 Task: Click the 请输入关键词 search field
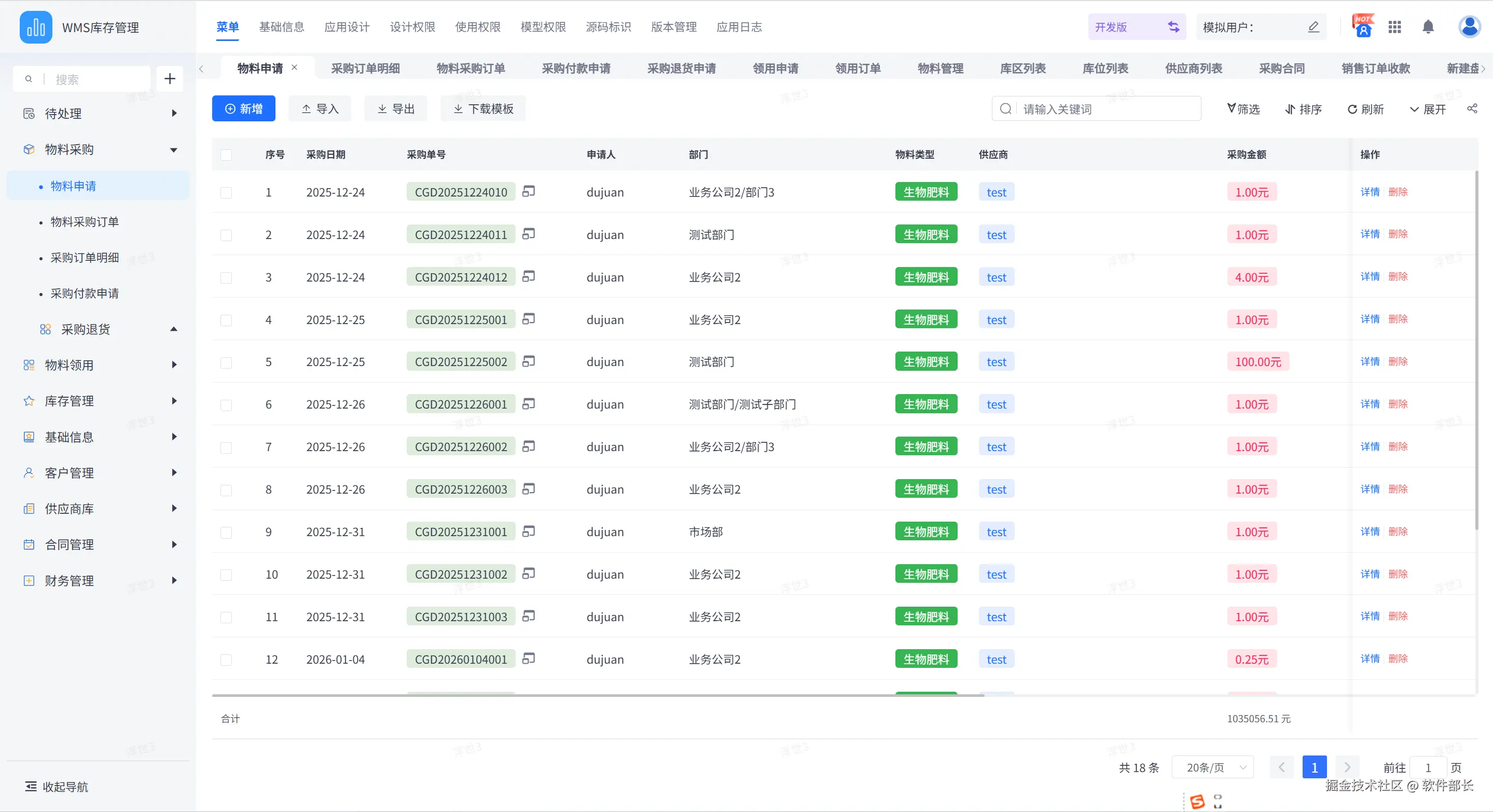[1101, 109]
